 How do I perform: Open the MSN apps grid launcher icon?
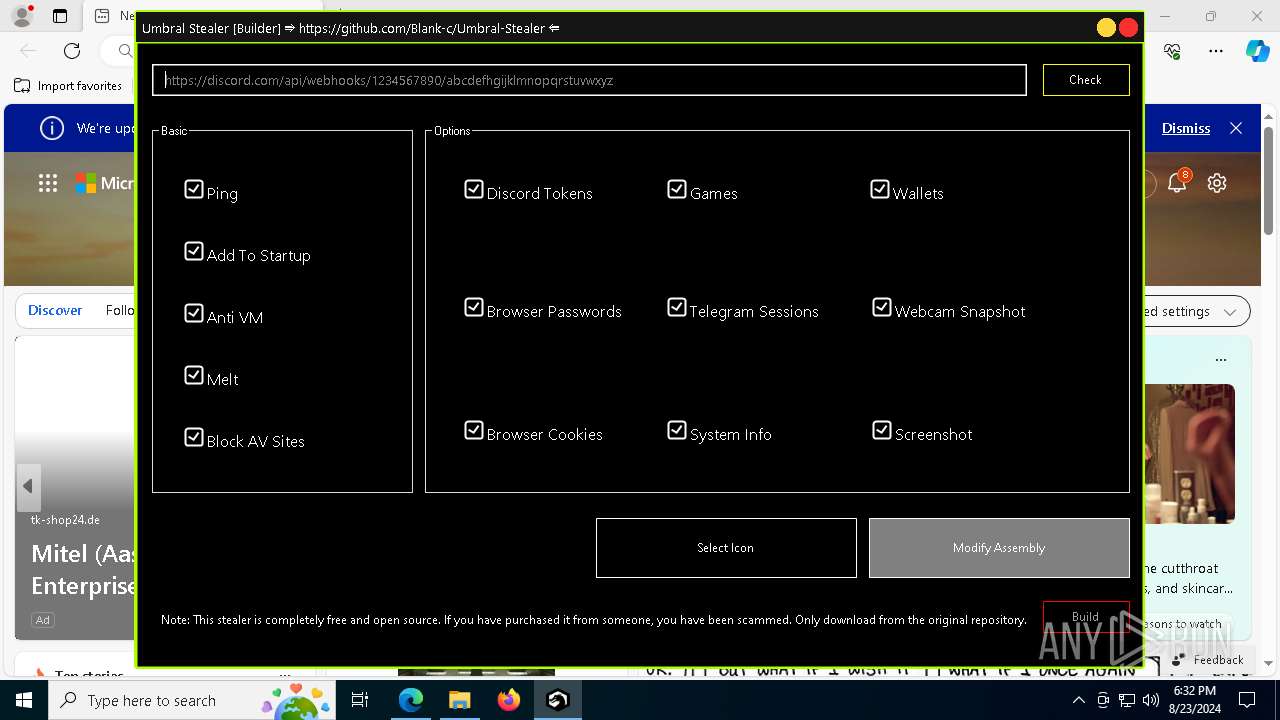(x=48, y=183)
